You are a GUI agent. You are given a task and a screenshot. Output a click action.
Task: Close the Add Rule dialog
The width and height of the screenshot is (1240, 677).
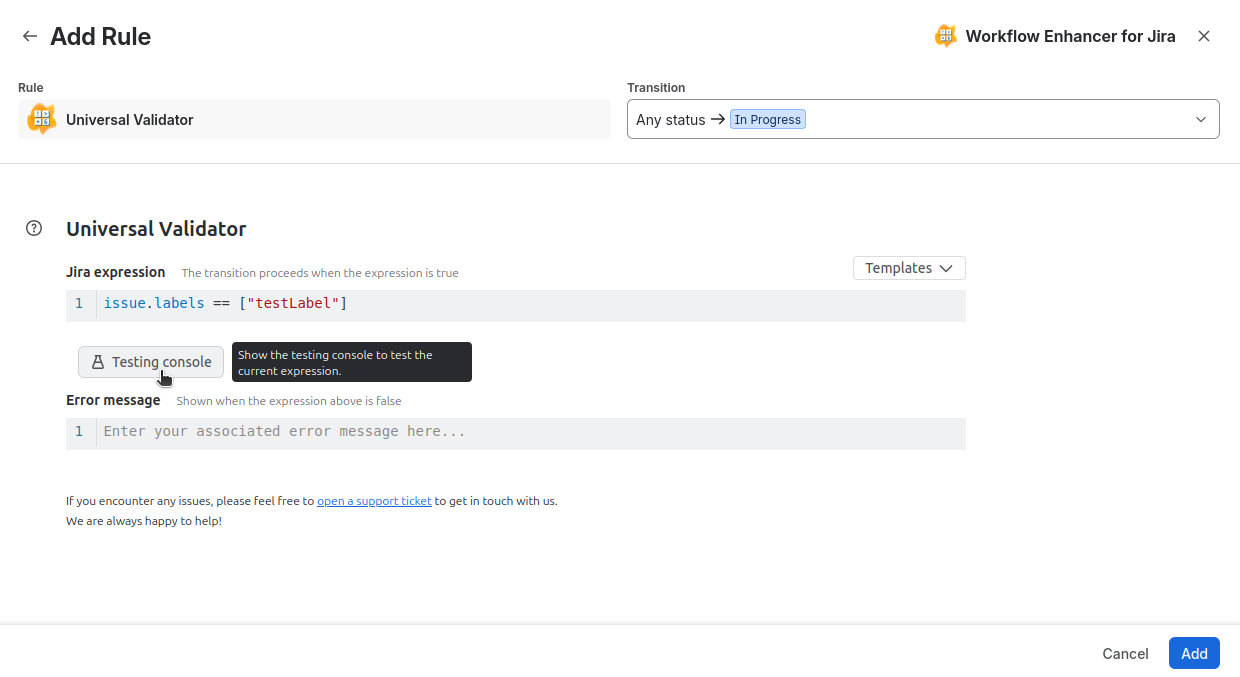[1204, 36]
